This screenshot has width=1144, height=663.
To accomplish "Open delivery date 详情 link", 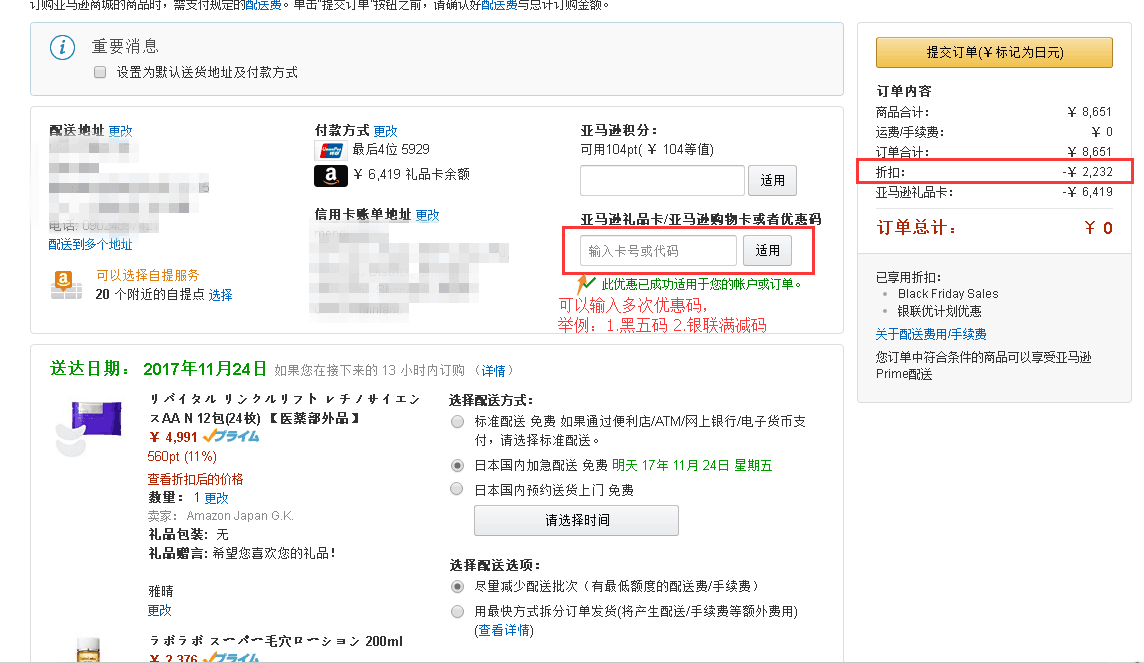I will pyautogui.click(x=493, y=371).
